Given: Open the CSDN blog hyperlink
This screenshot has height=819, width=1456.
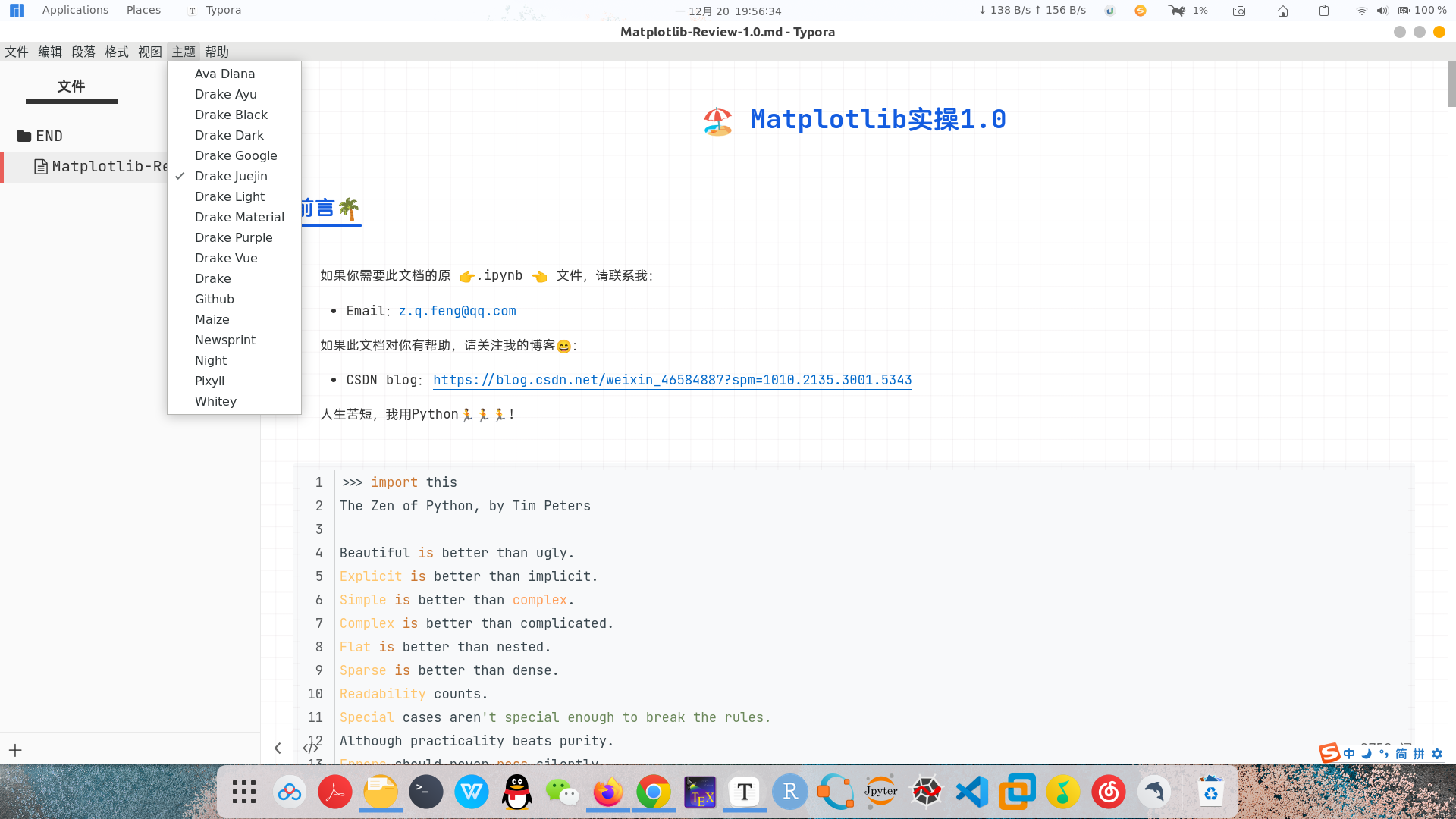Looking at the screenshot, I should 672,380.
